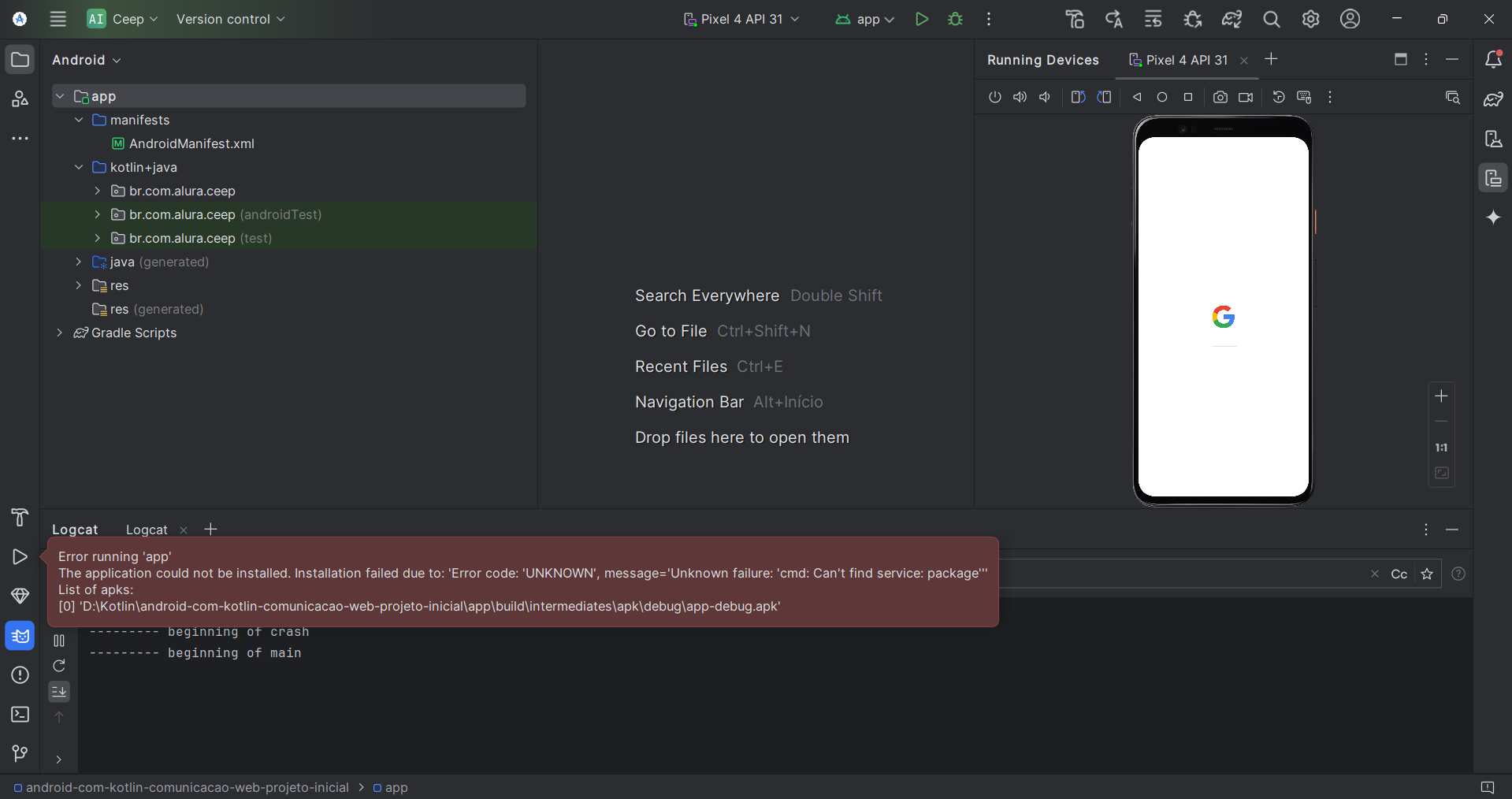Expand the java (generated) folder
The height and width of the screenshot is (799, 1512).
click(x=79, y=262)
